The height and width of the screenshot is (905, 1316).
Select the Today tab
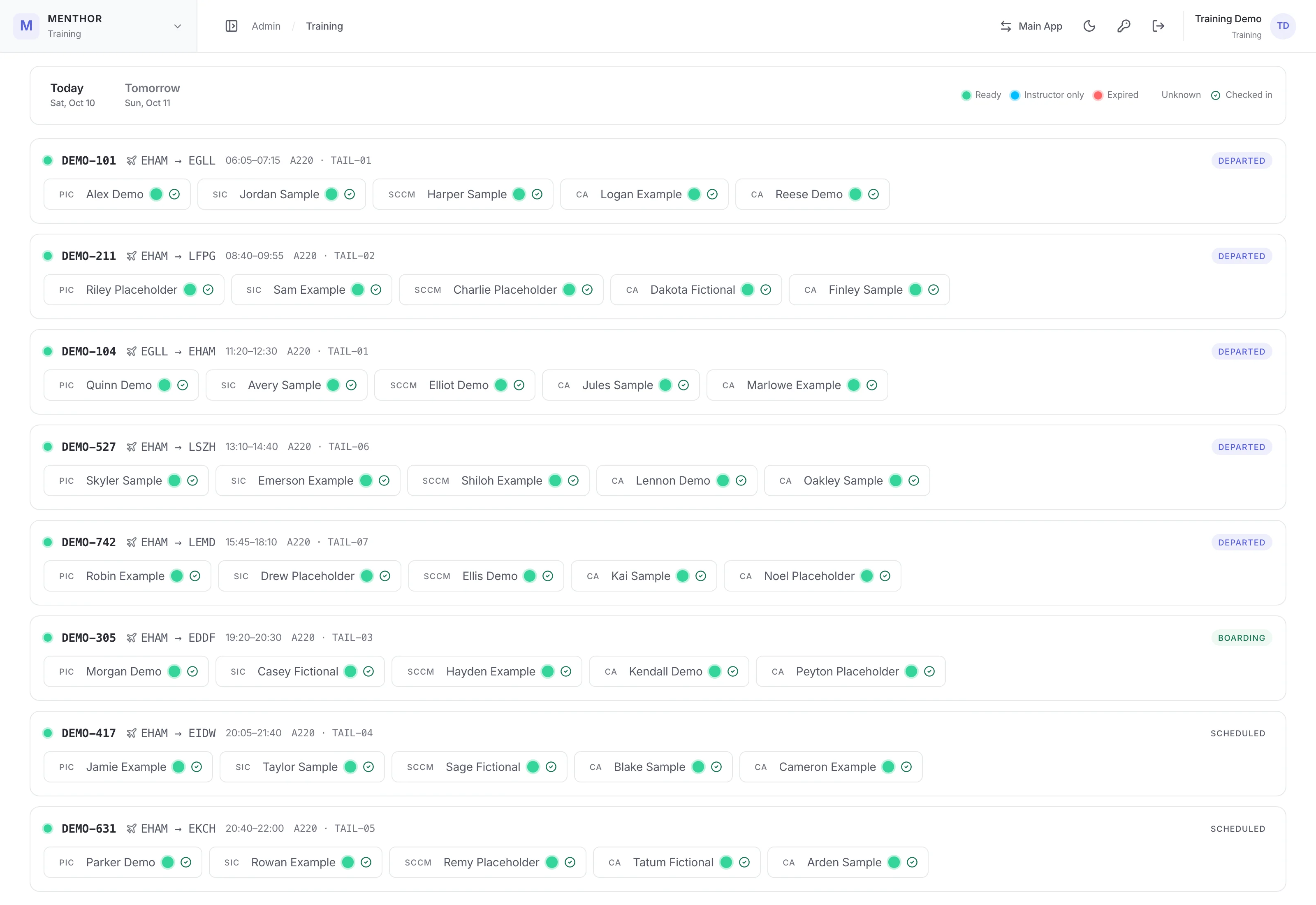[72, 95]
